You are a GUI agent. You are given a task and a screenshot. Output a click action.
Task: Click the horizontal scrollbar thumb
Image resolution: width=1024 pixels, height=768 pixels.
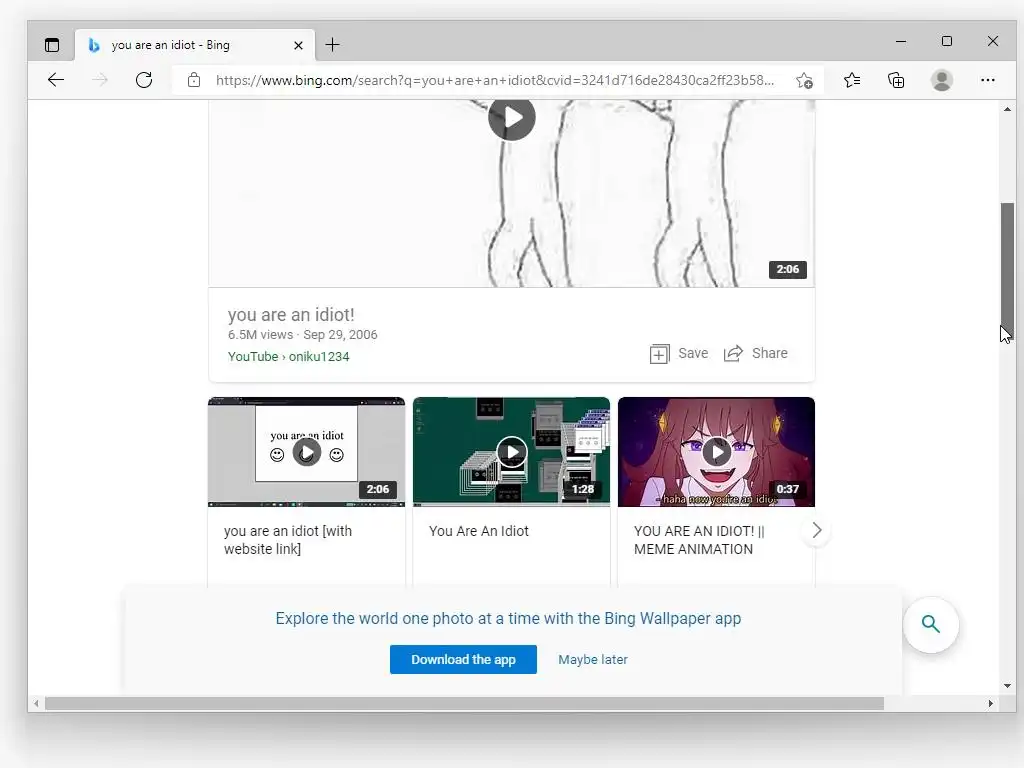(464, 703)
